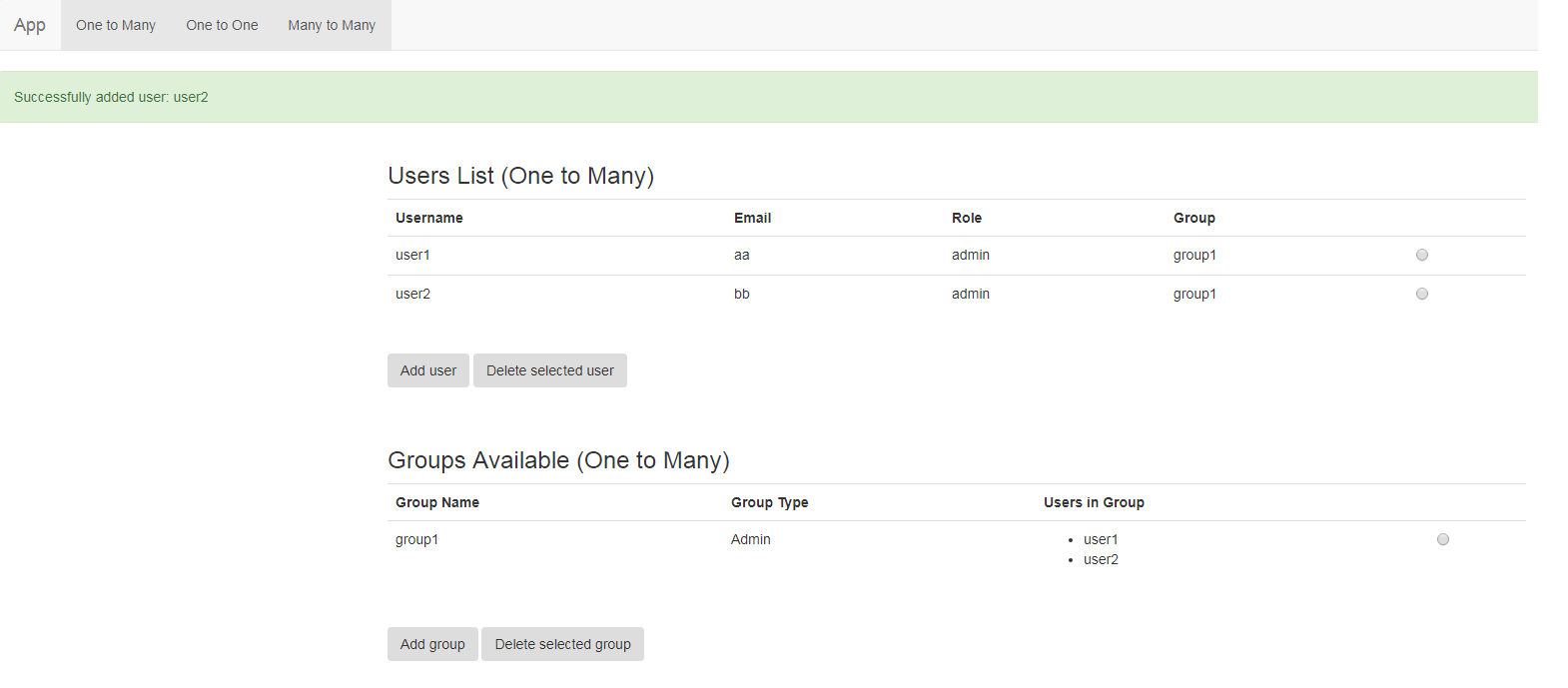Click the Role column header
The image size is (1568, 688).
point(967,218)
